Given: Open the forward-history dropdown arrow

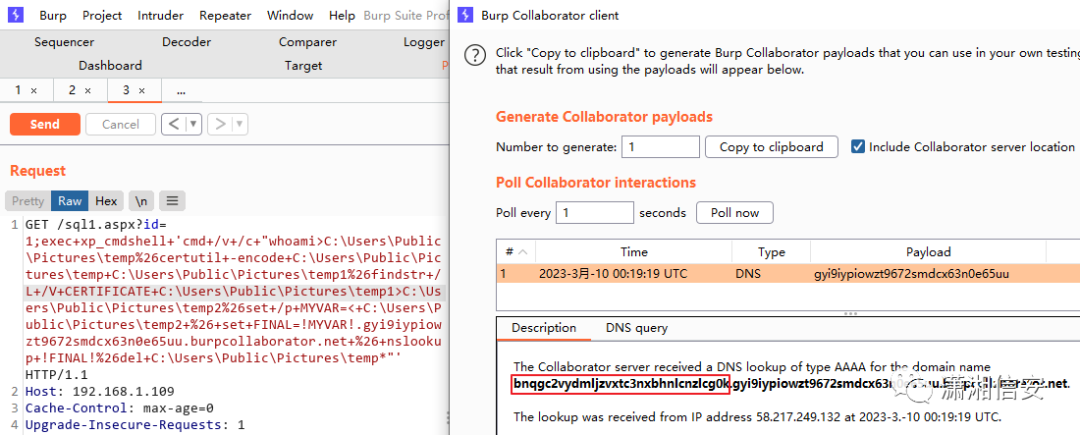Looking at the screenshot, I should pyautogui.click(x=240, y=125).
